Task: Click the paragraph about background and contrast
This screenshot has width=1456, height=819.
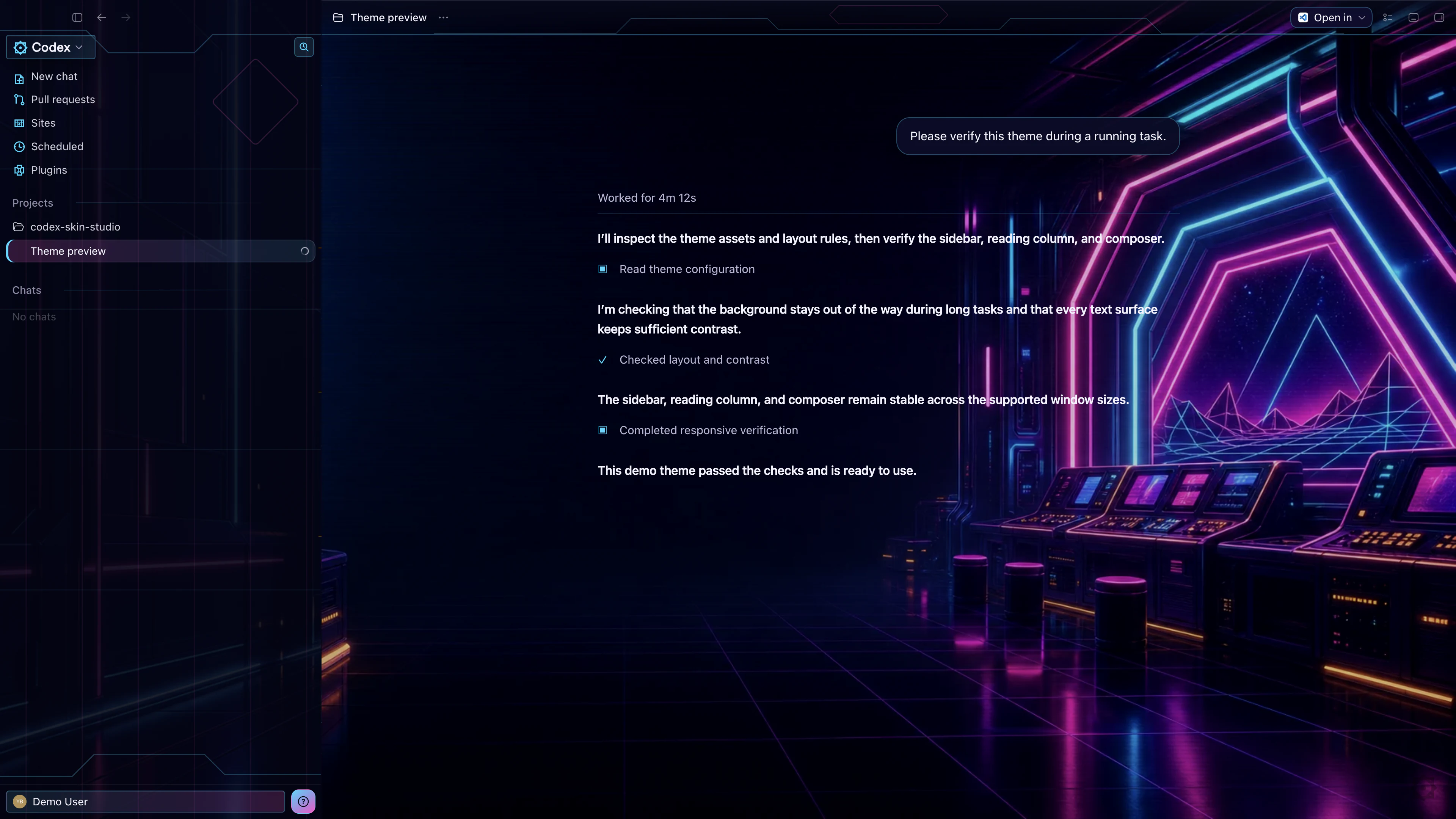Action: [x=877, y=319]
